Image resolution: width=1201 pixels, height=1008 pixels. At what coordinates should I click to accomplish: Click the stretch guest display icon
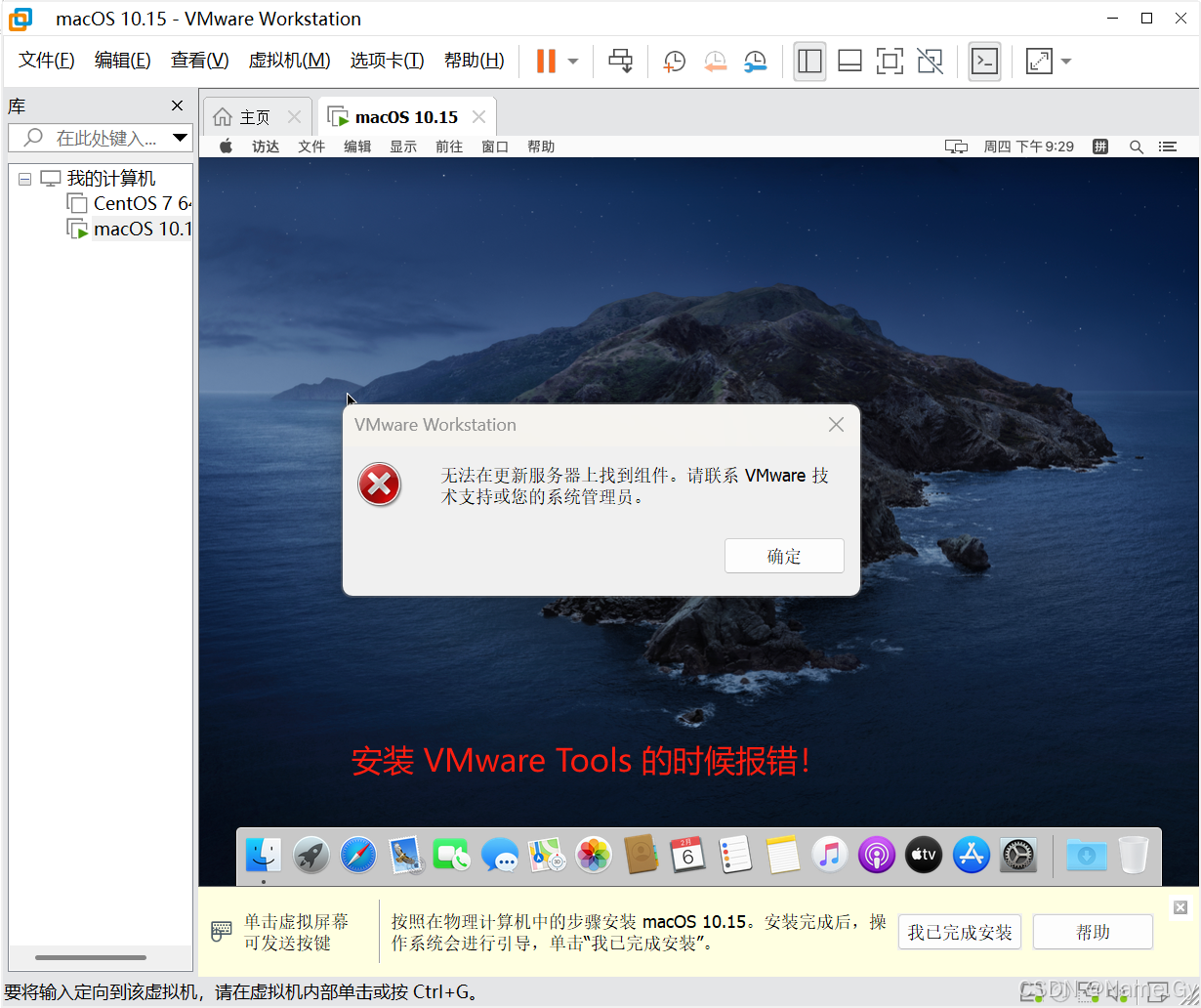click(x=1039, y=61)
